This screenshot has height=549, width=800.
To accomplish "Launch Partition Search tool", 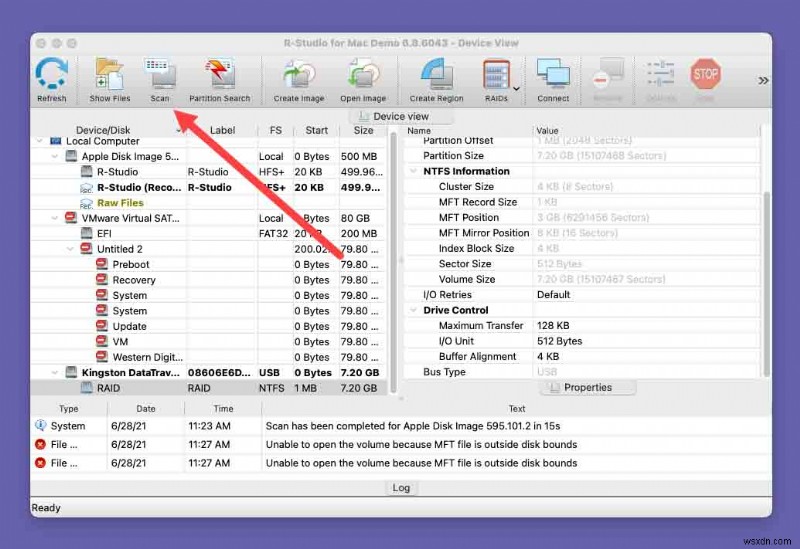I will [219, 80].
